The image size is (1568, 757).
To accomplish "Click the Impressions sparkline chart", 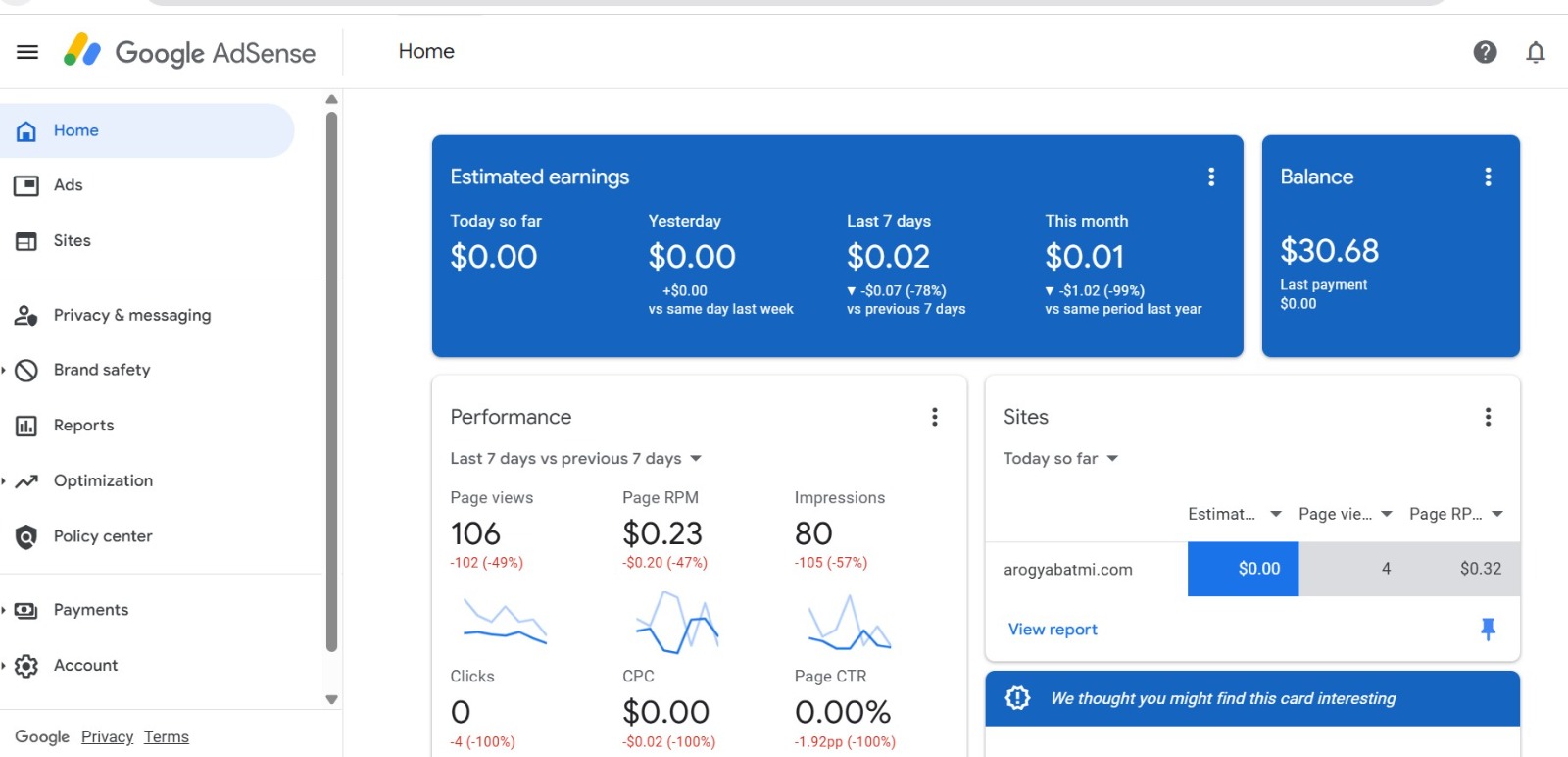I will pyautogui.click(x=849, y=622).
